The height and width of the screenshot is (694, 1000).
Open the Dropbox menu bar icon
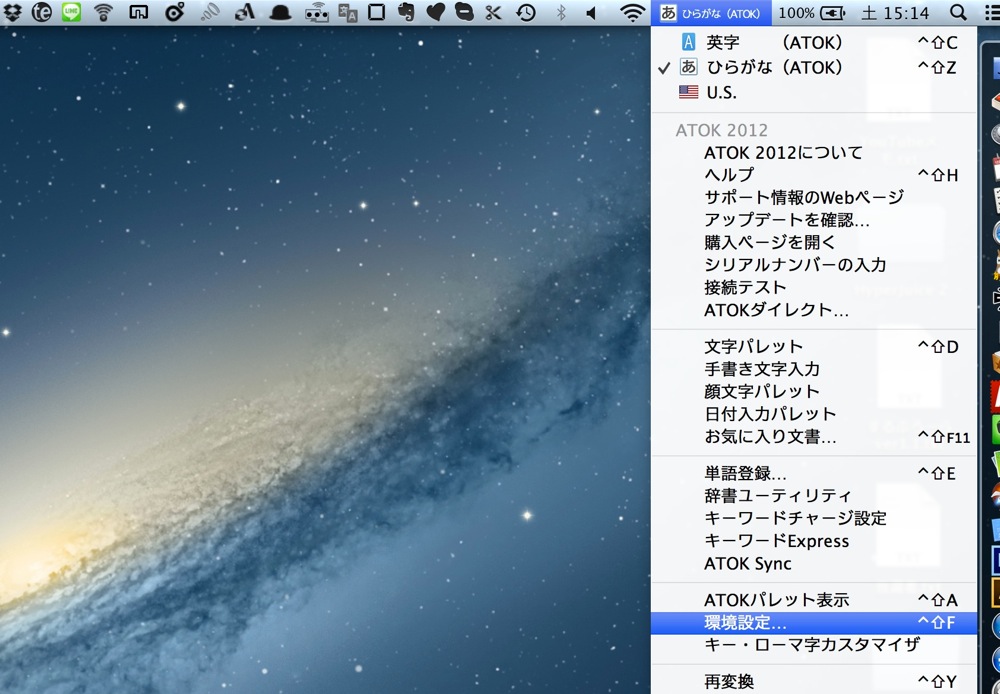[11, 12]
